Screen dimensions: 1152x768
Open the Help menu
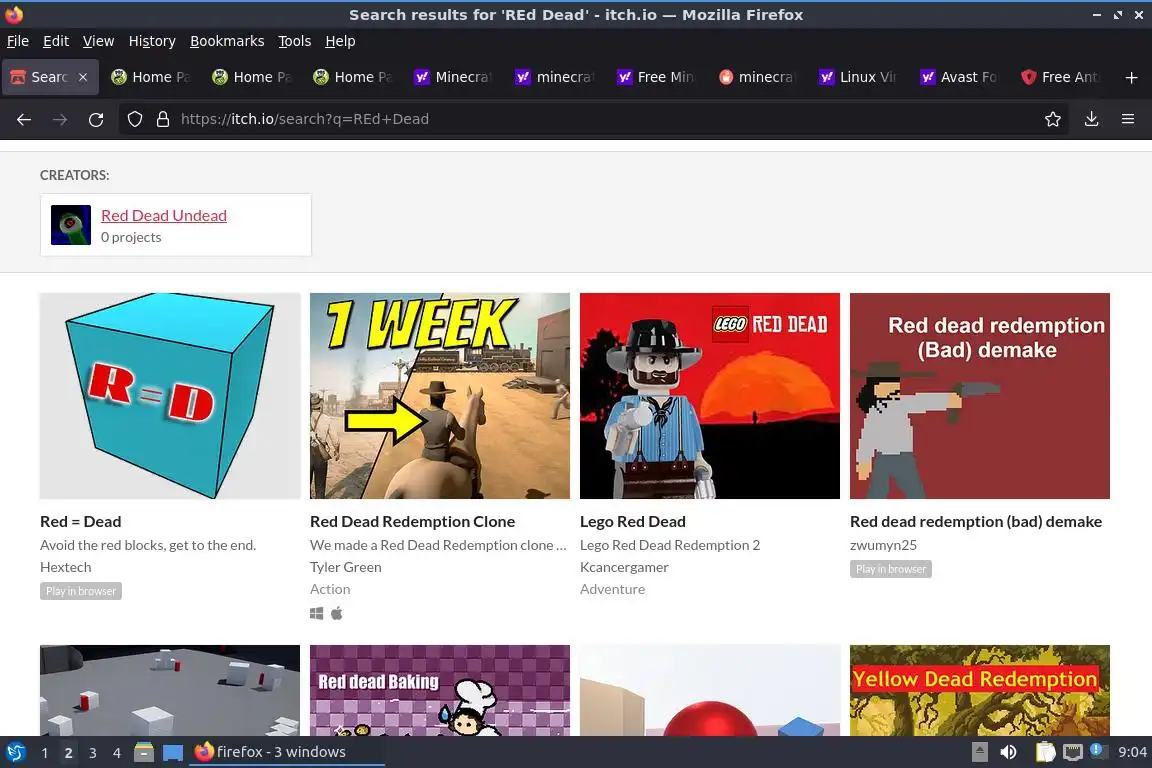(340, 41)
